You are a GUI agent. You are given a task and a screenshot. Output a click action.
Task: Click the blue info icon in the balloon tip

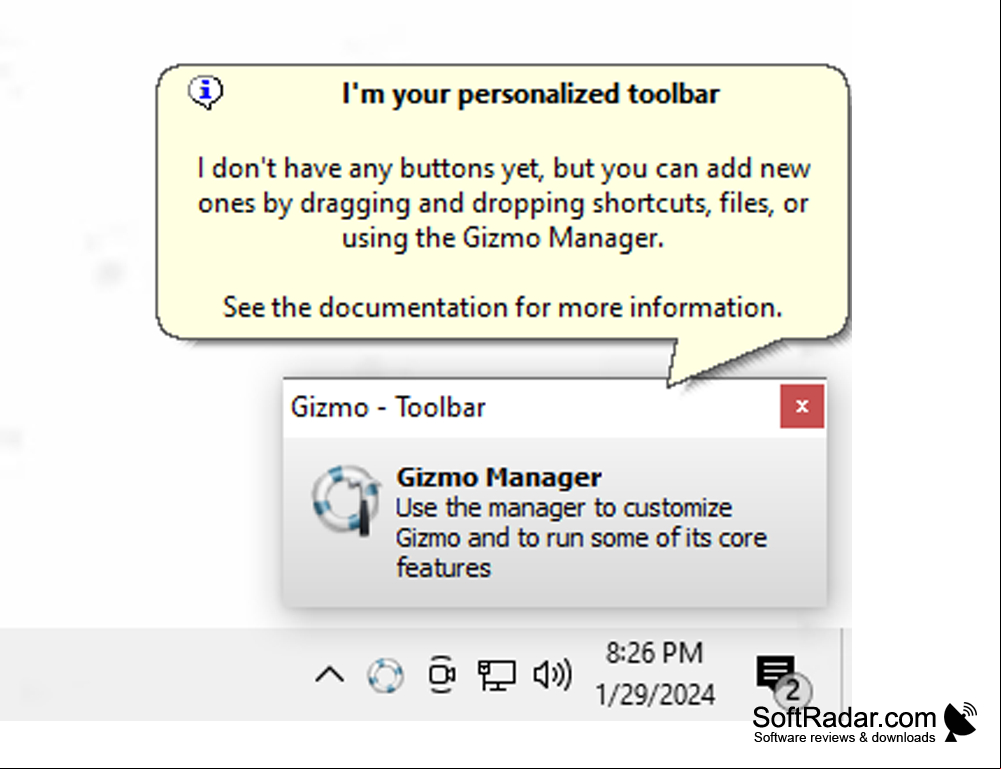(206, 92)
